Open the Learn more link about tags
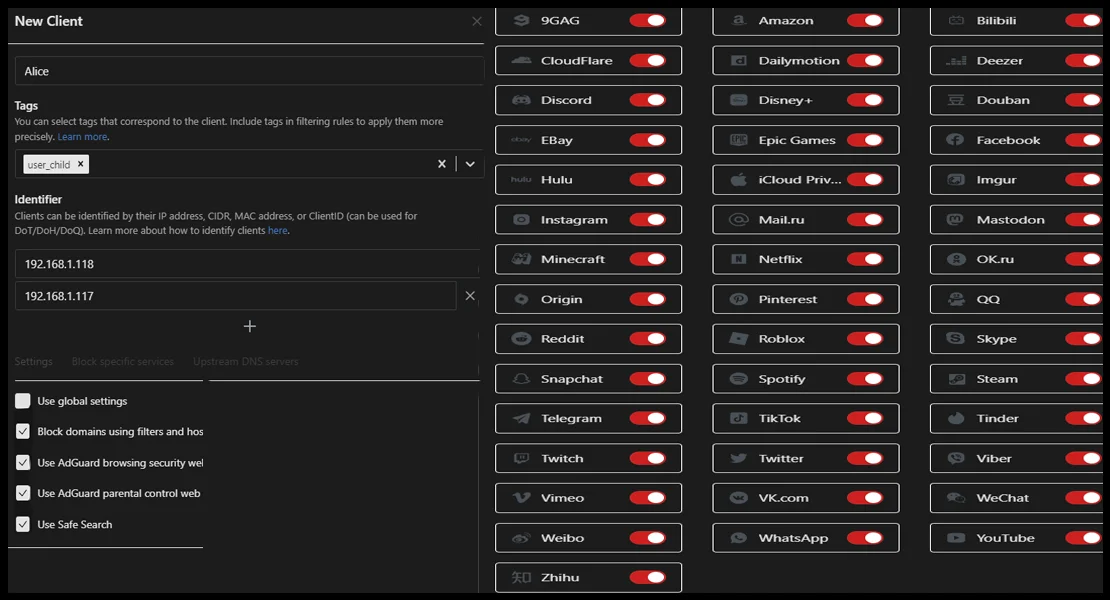Screen dimensions: 1110x600 pos(82,137)
